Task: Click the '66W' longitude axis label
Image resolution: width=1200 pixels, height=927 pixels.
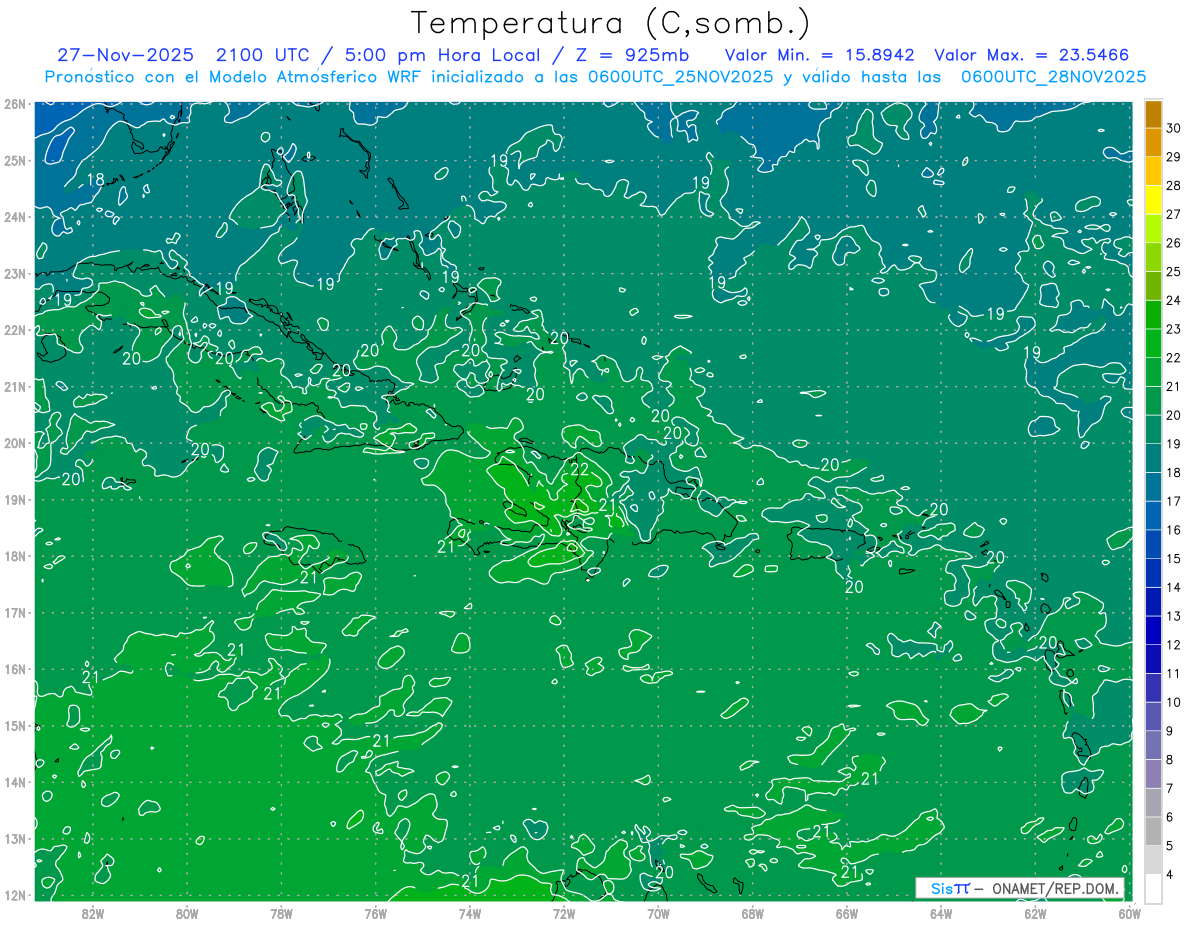Action: [x=846, y=913]
